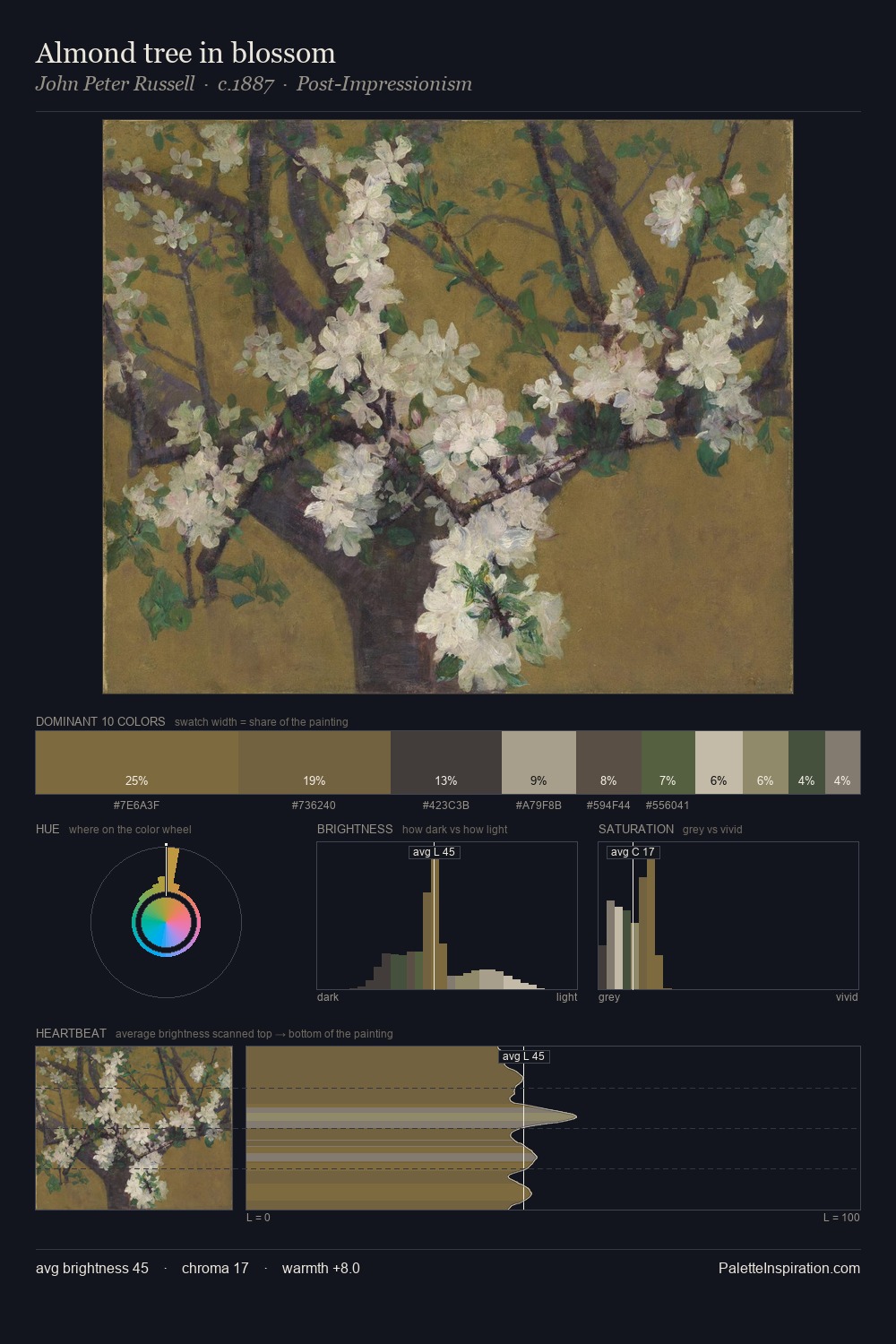
Task: Pick the 6% khaki swatch
Action: 765,762
